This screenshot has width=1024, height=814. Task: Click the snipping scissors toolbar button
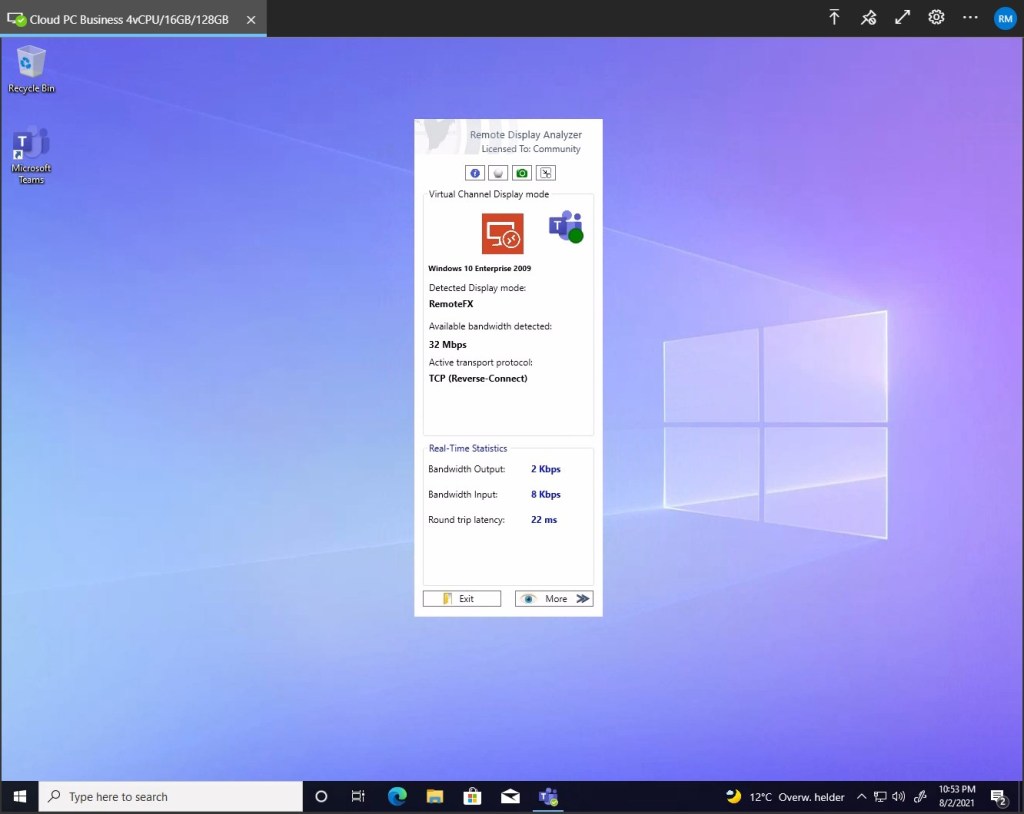(546, 173)
